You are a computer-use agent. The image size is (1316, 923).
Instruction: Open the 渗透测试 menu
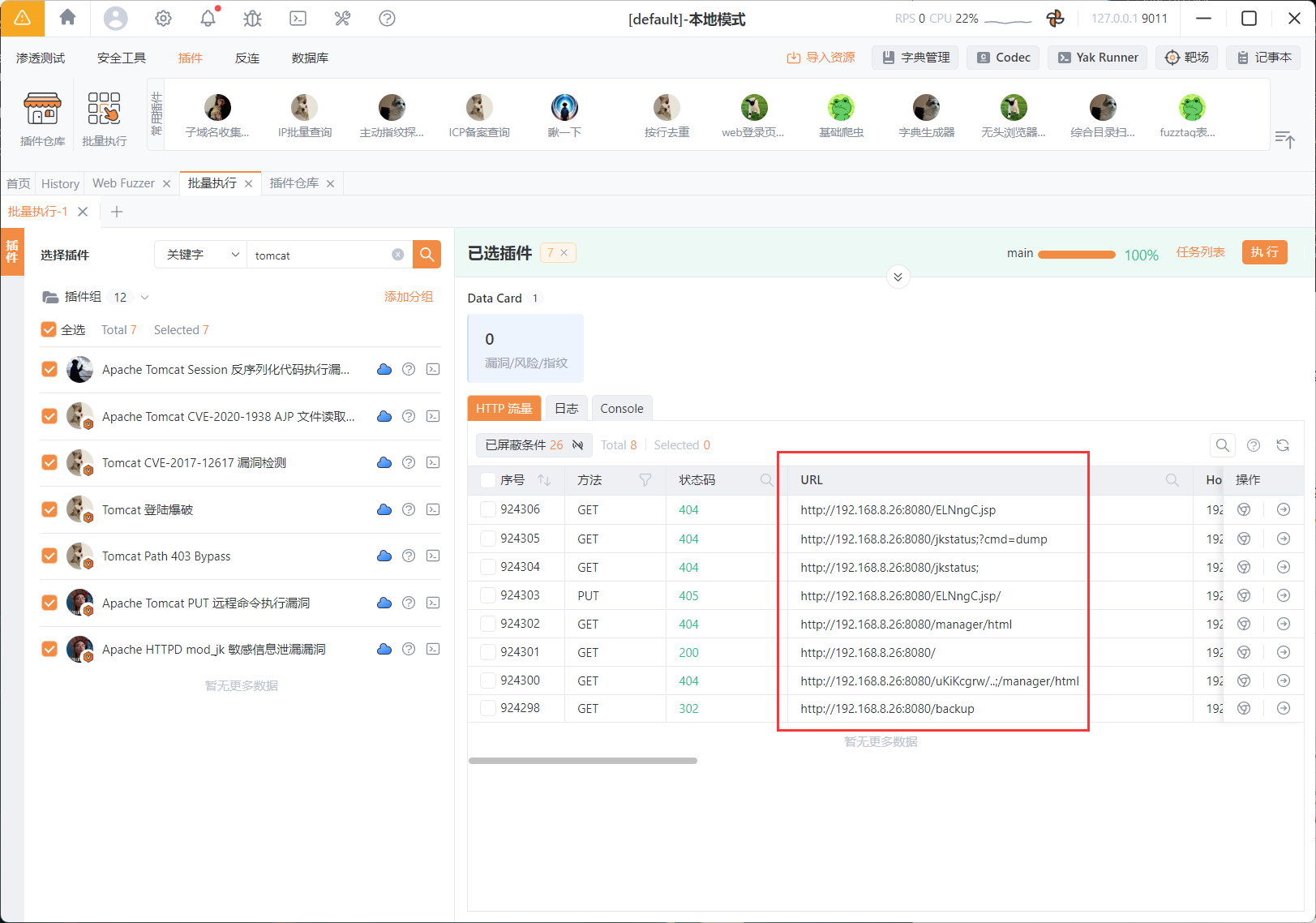coord(41,58)
